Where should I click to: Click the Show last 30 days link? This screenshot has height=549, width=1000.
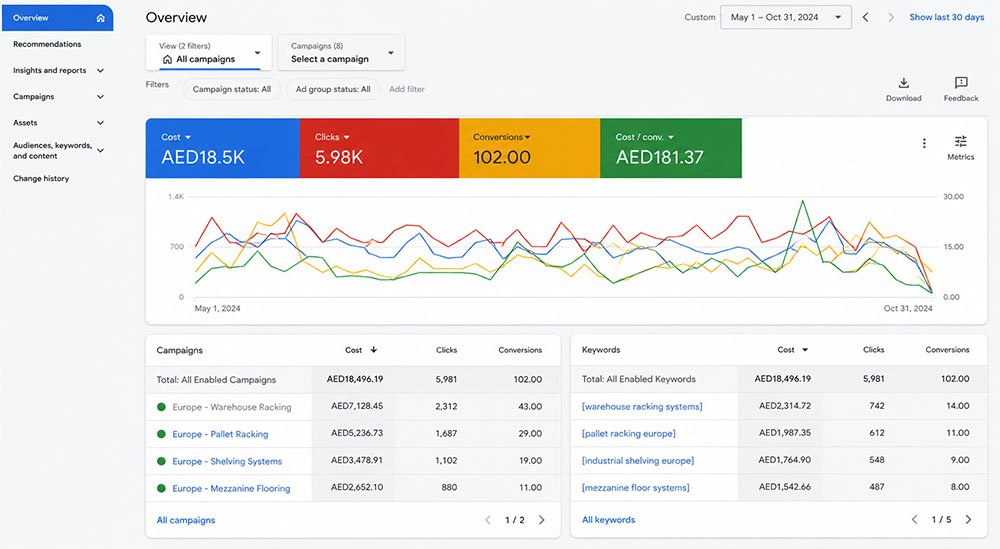tap(946, 17)
